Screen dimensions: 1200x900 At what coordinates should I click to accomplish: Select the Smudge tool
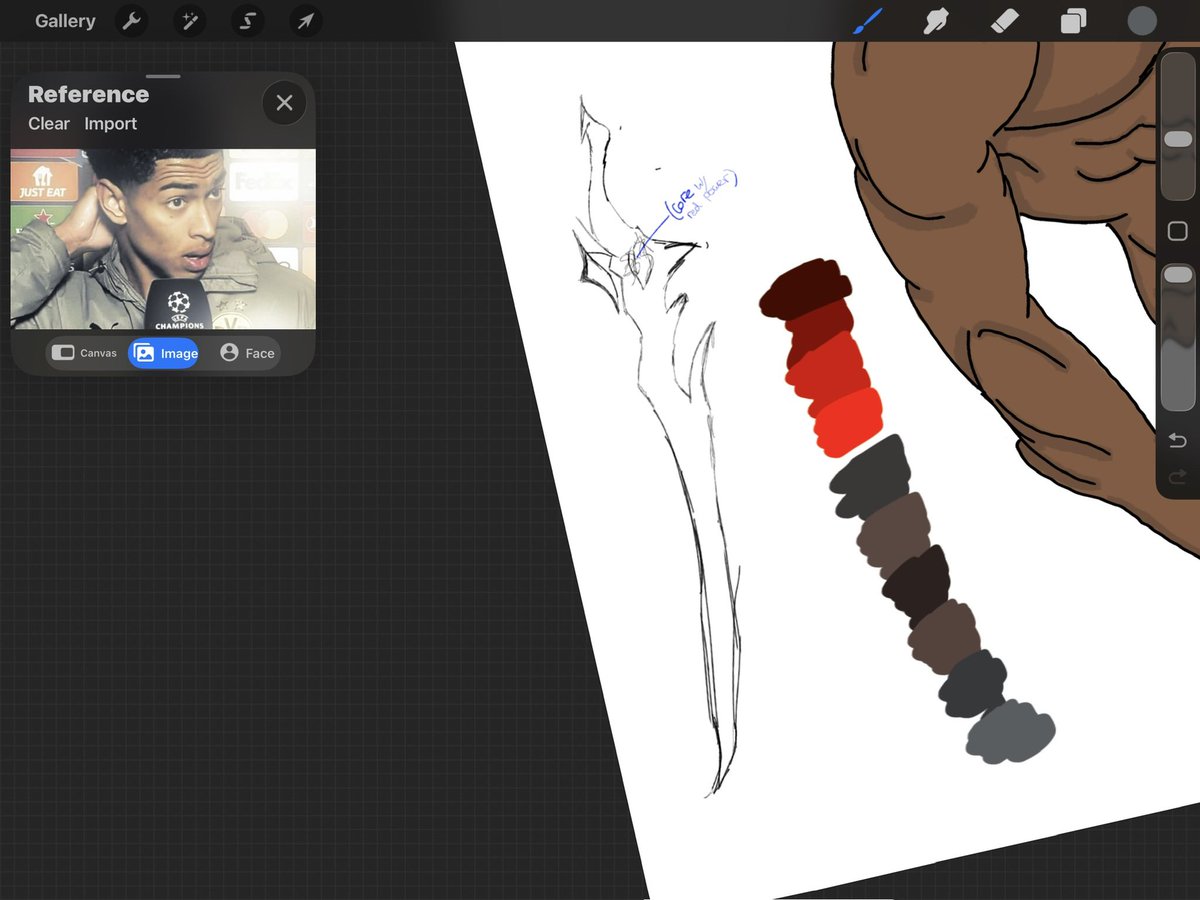coord(936,21)
